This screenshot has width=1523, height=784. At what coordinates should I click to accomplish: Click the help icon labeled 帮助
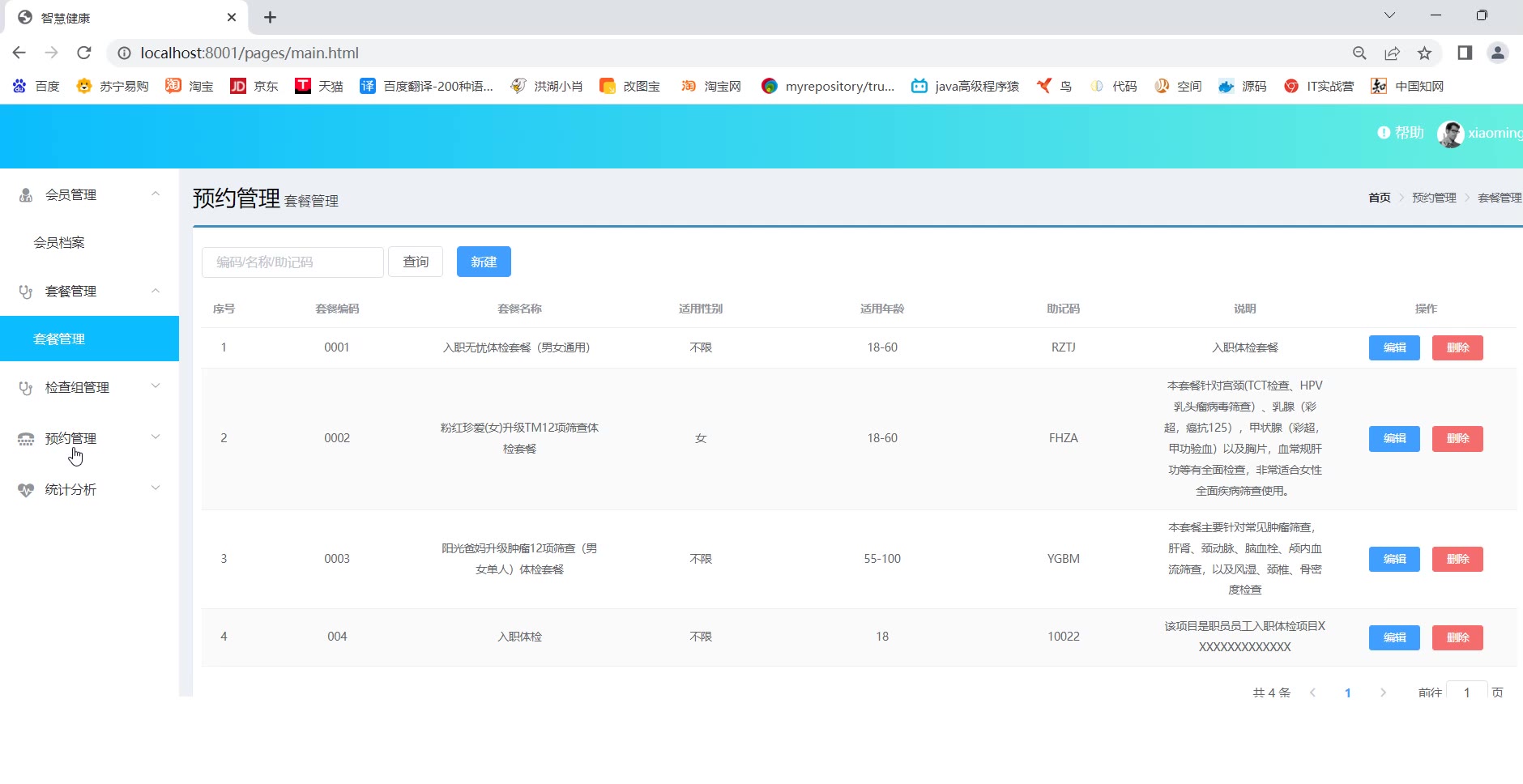pos(1400,133)
